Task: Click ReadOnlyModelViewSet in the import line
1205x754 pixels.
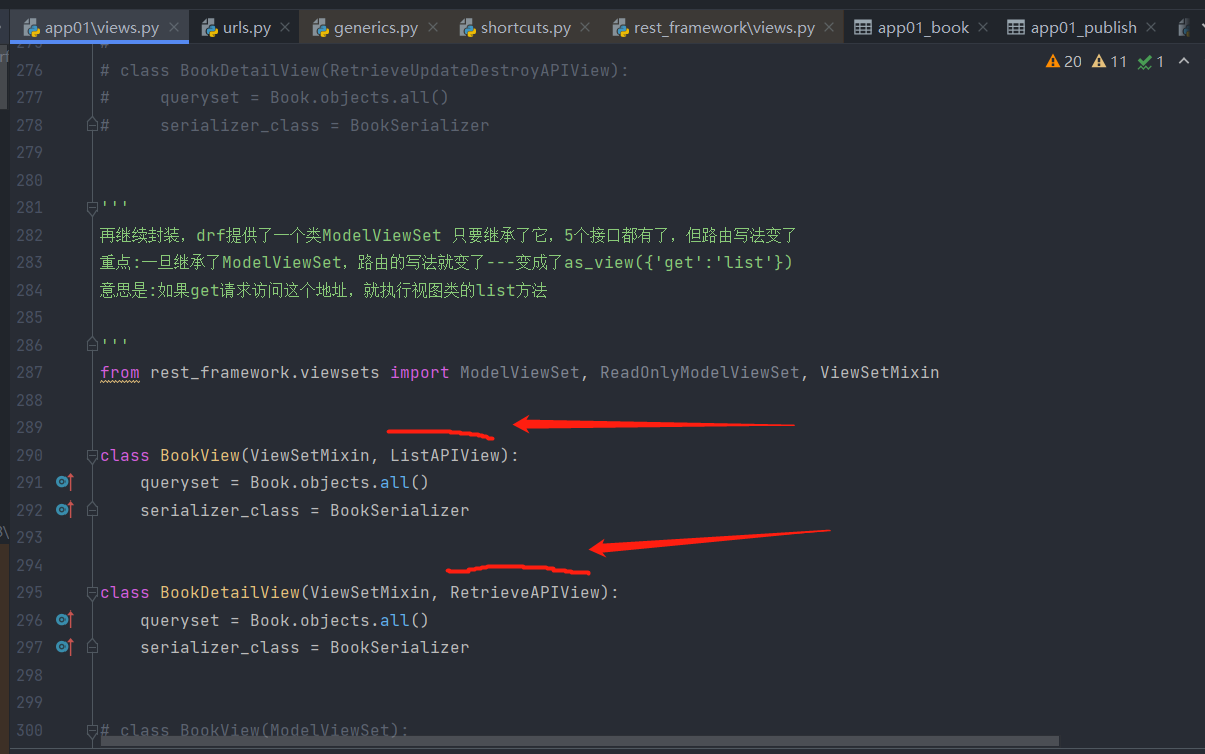Action: click(700, 372)
